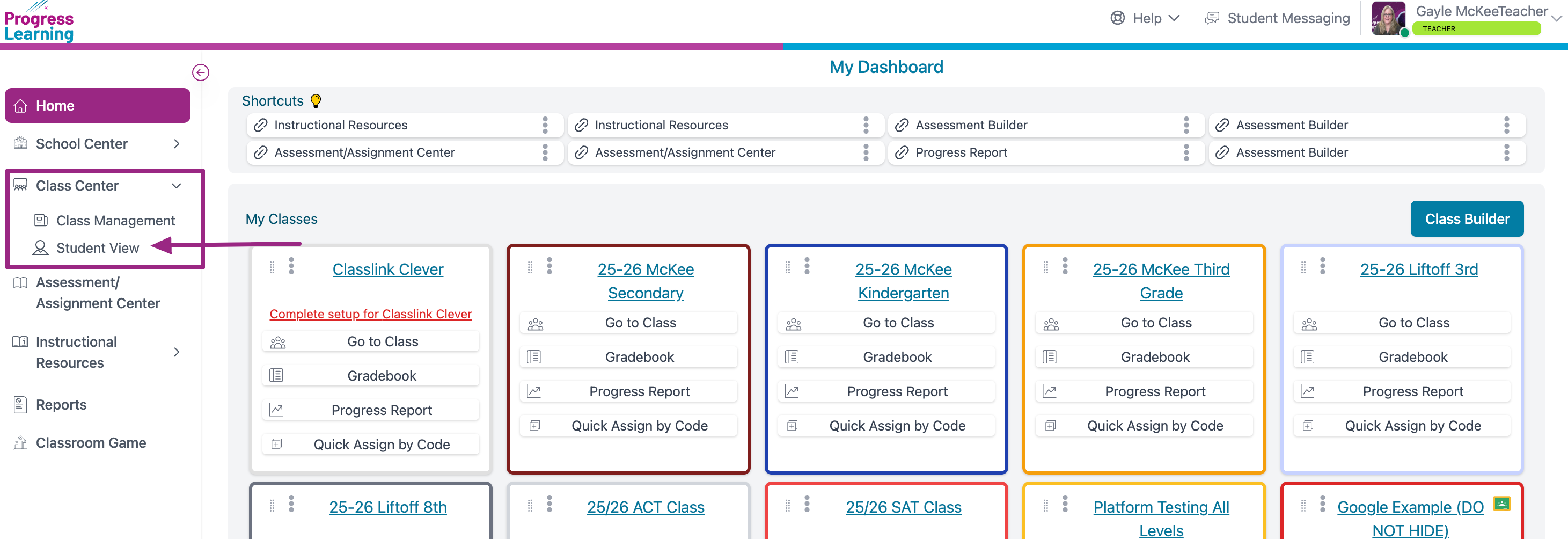Expand the user account dropdown chevron
Viewport: 1568px width, 539px height.
[1557, 18]
